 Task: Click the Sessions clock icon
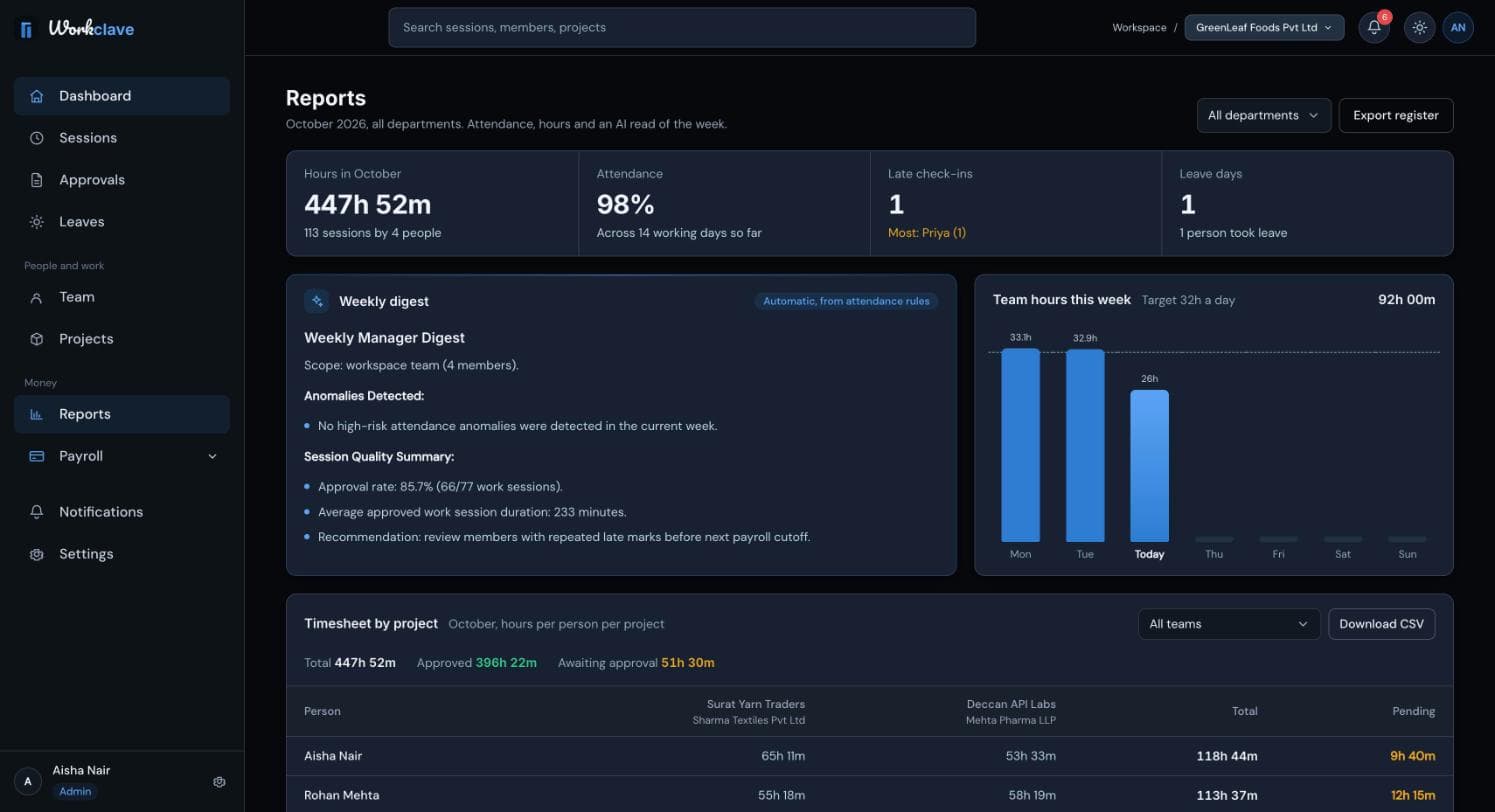(x=37, y=138)
